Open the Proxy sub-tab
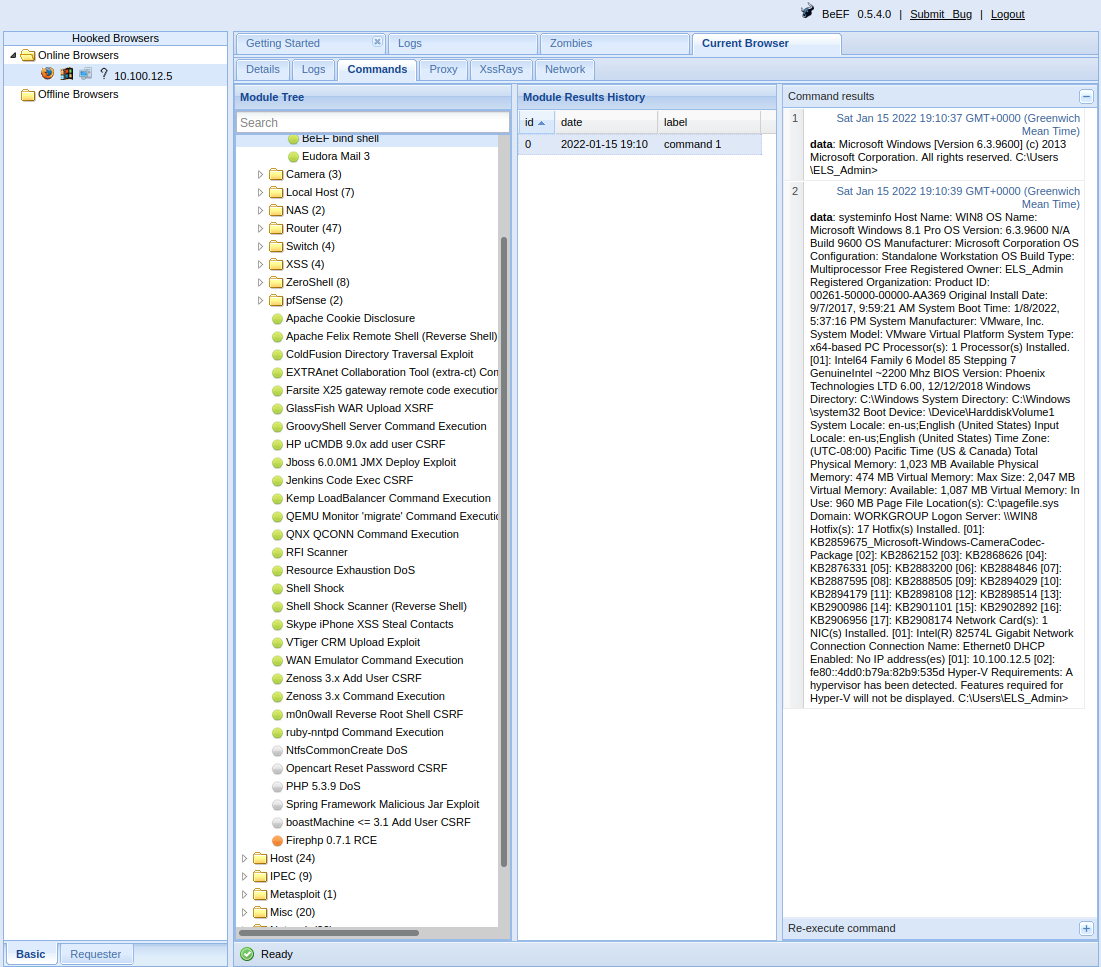 (x=443, y=69)
